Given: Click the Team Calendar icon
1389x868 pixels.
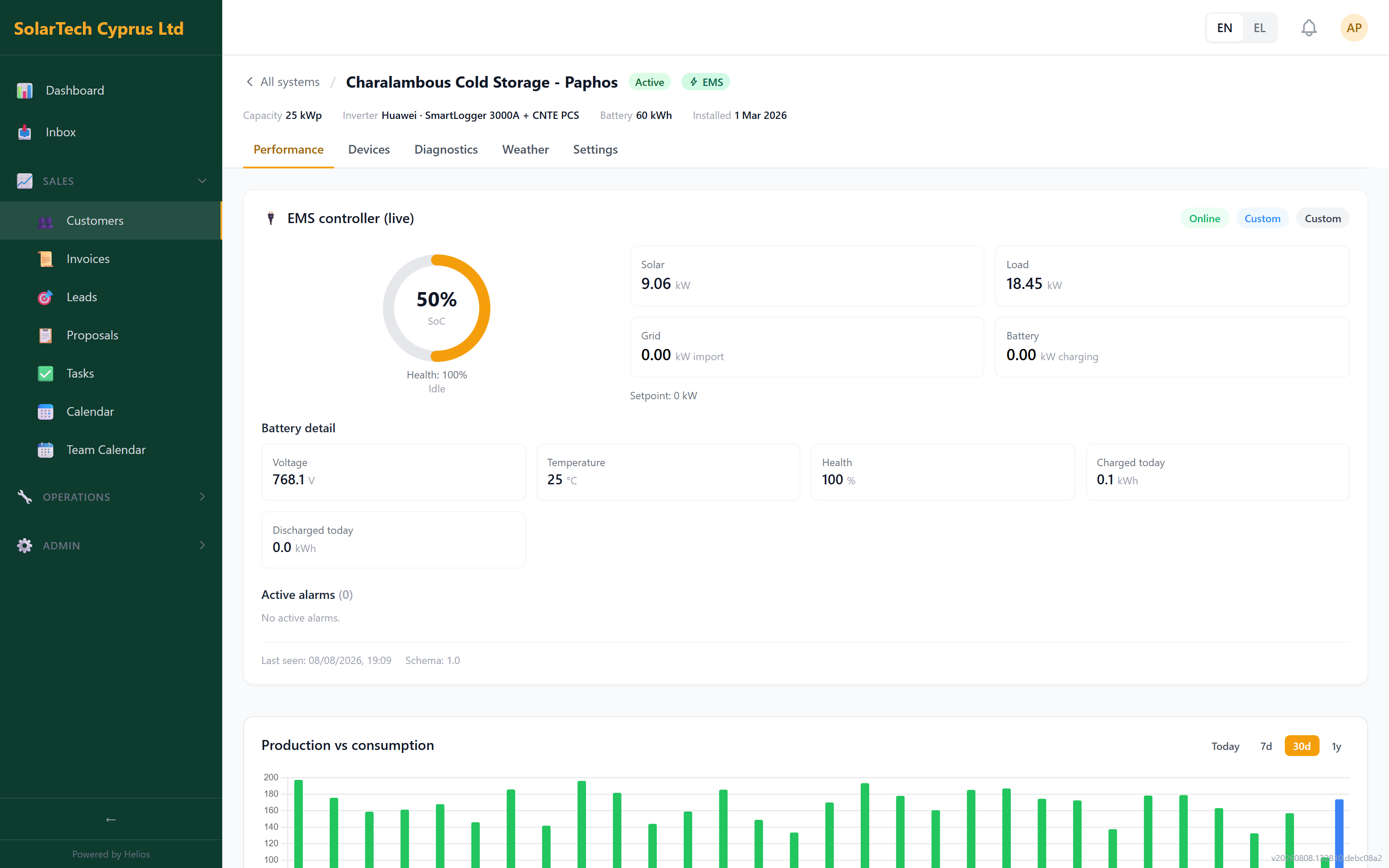Looking at the screenshot, I should (45, 450).
